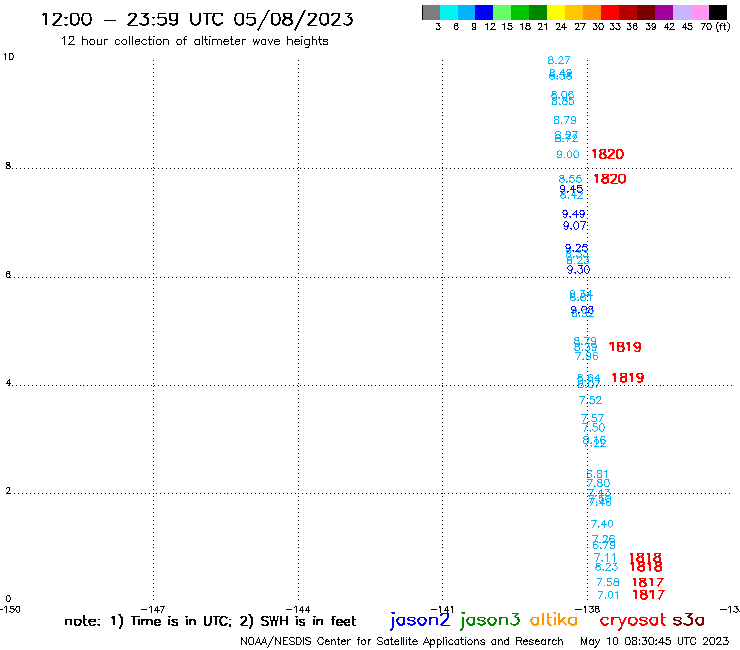
Task: Click the wave height value 7.40
Action: click(602, 524)
